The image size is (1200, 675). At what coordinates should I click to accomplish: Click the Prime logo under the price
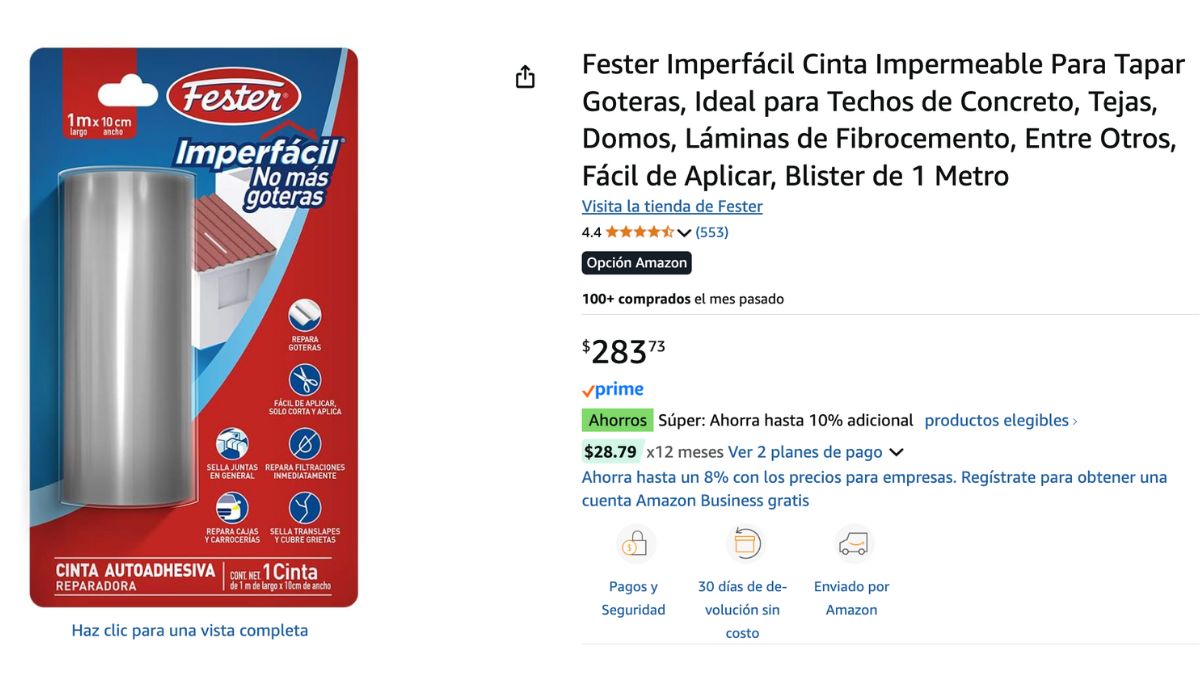tap(613, 390)
